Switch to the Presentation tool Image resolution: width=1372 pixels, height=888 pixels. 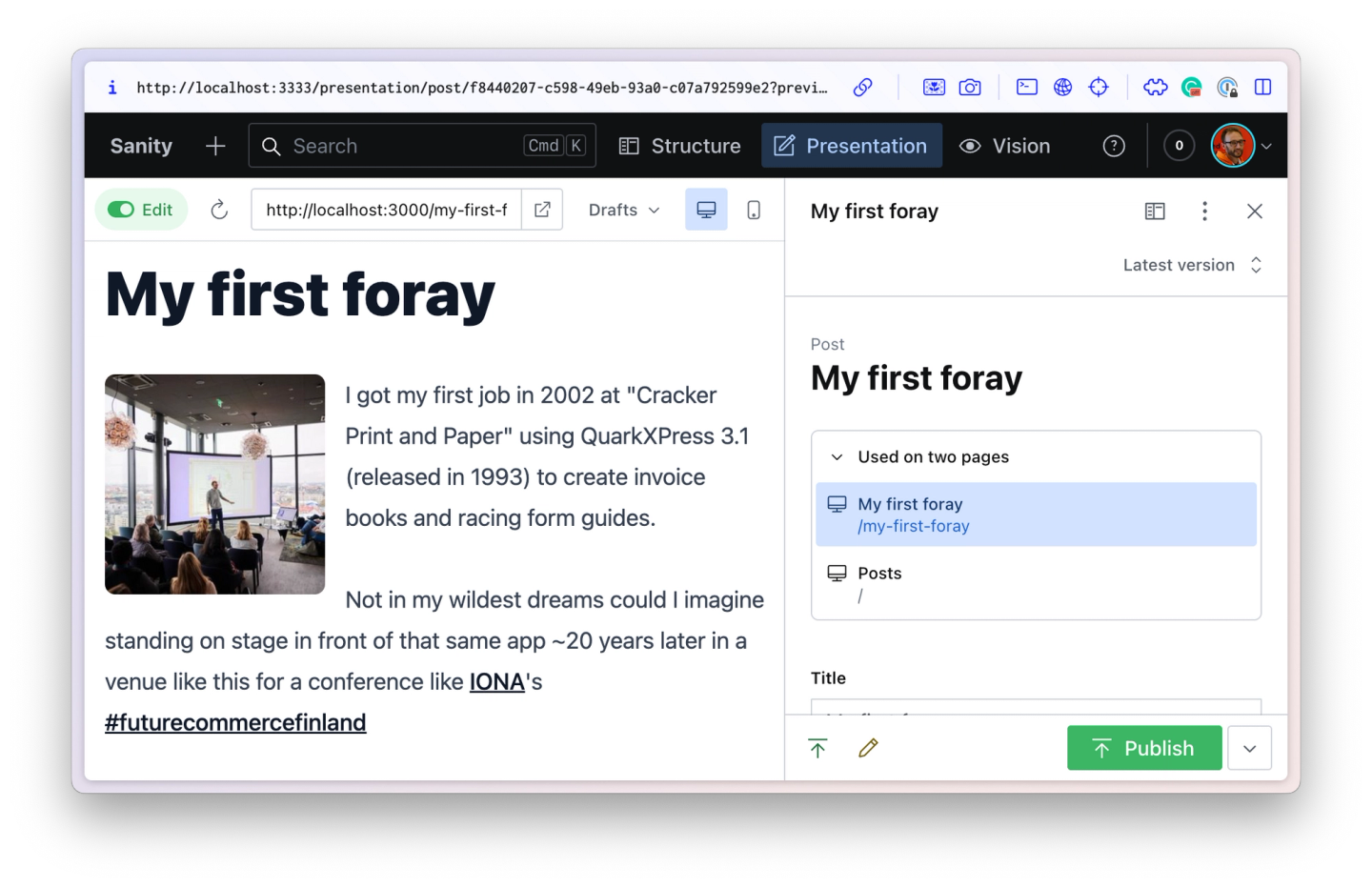[851, 146]
